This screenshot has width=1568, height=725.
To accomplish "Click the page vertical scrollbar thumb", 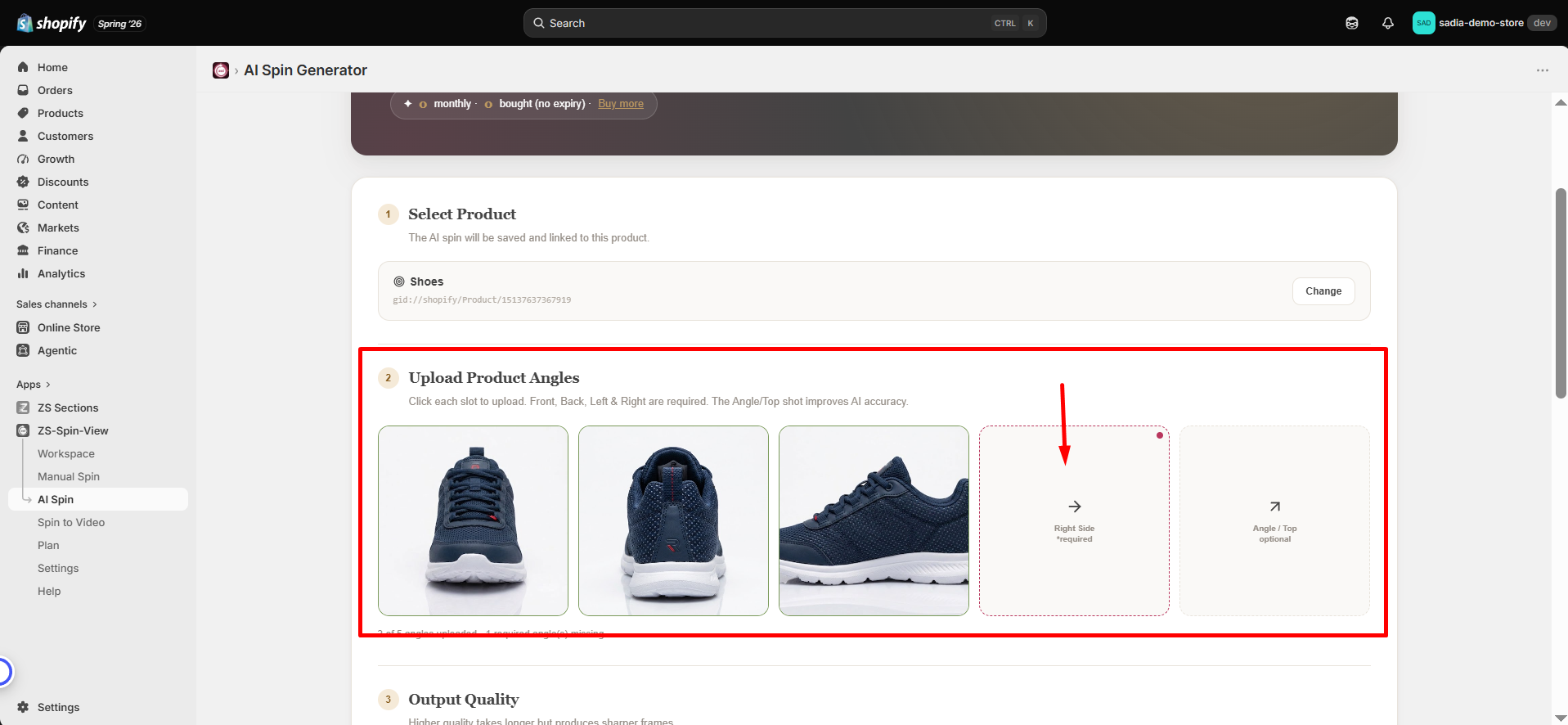I will coord(1561,293).
